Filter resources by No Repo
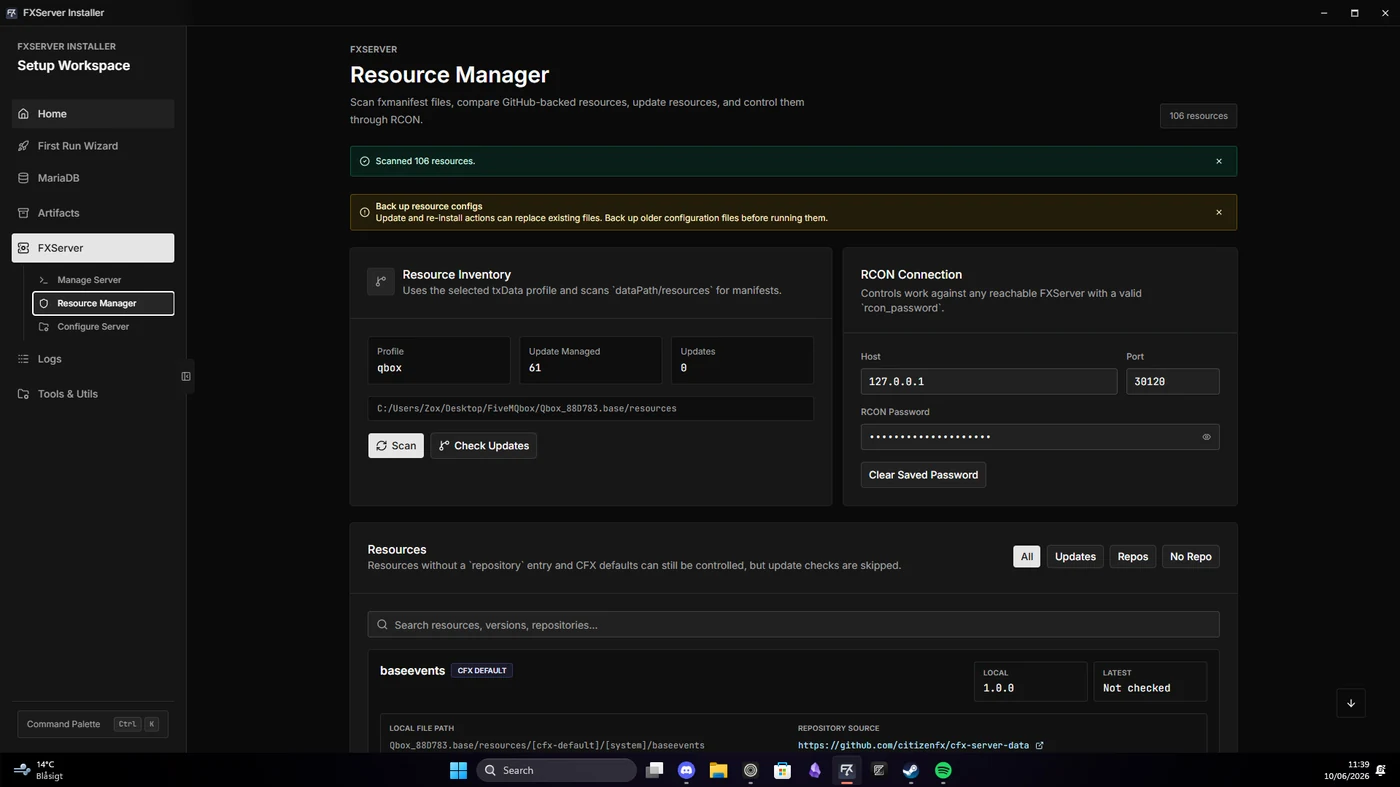 1191,557
